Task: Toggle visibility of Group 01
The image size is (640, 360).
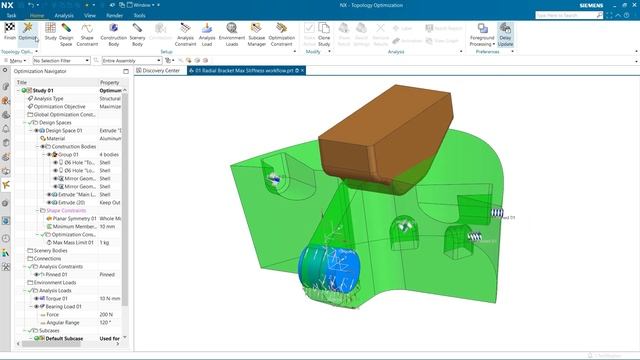Action: tap(49, 155)
